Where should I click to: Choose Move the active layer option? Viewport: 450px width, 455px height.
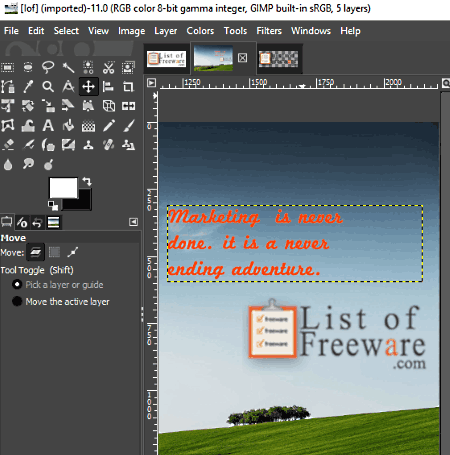click(61, 301)
